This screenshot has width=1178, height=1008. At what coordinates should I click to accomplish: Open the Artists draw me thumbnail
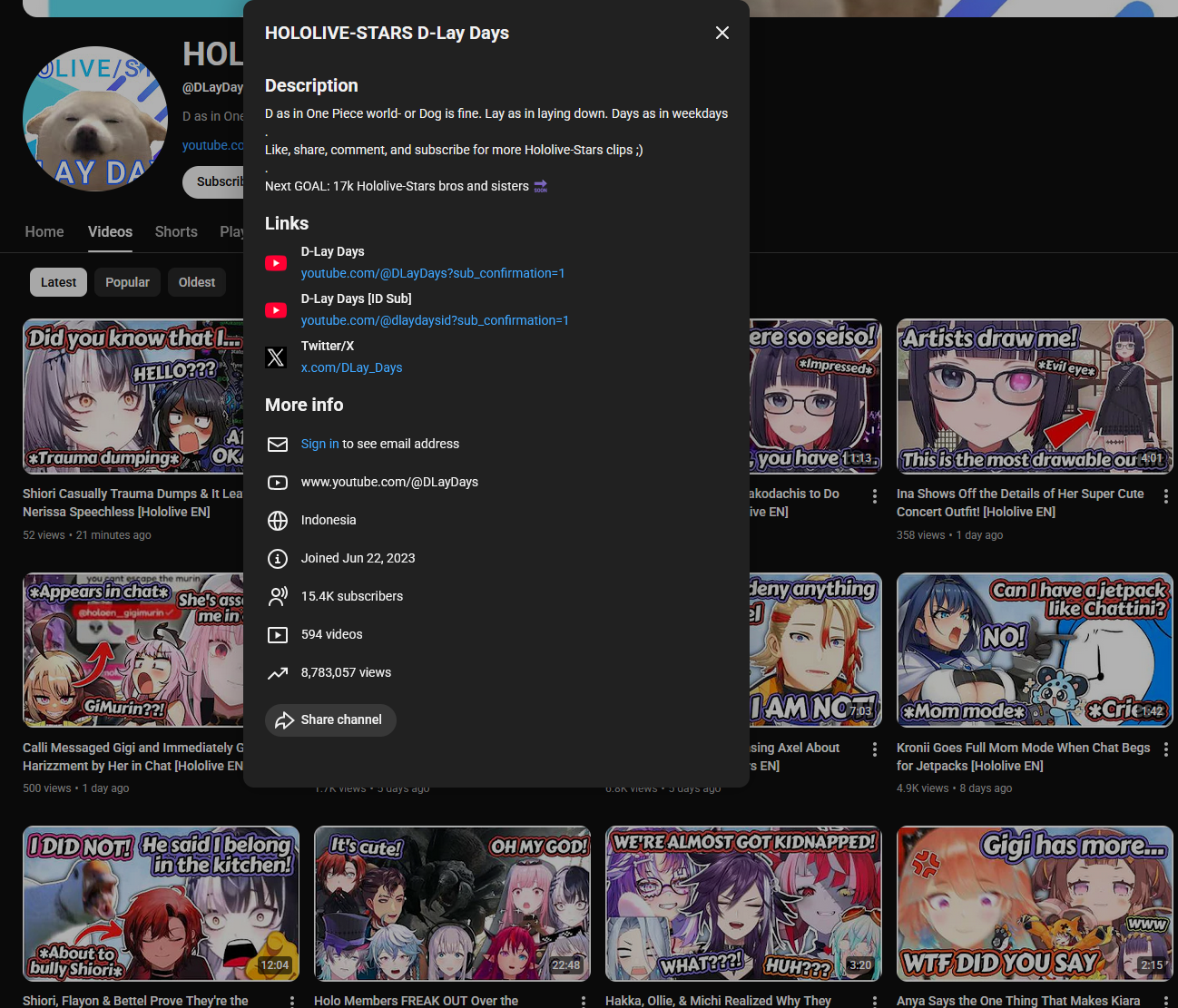[1035, 396]
